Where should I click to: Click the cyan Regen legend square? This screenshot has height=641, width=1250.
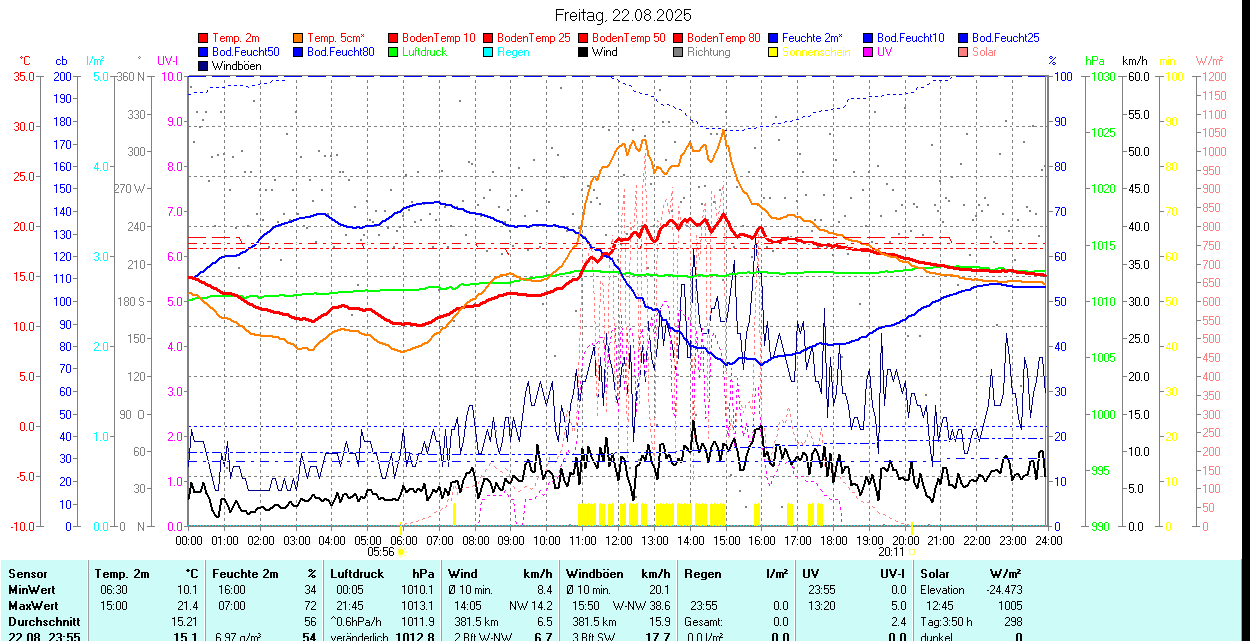pos(489,52)
